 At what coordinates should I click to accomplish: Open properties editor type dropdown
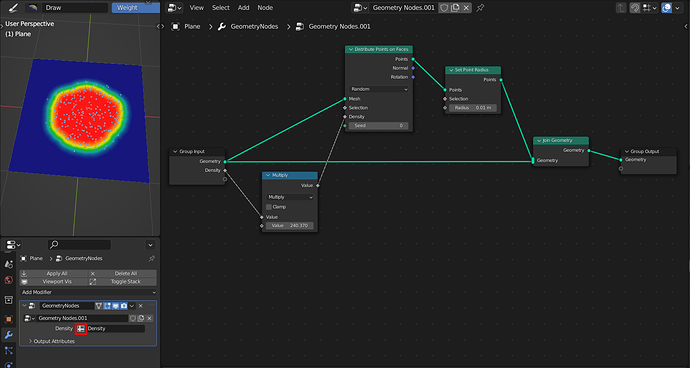[13, 245]
